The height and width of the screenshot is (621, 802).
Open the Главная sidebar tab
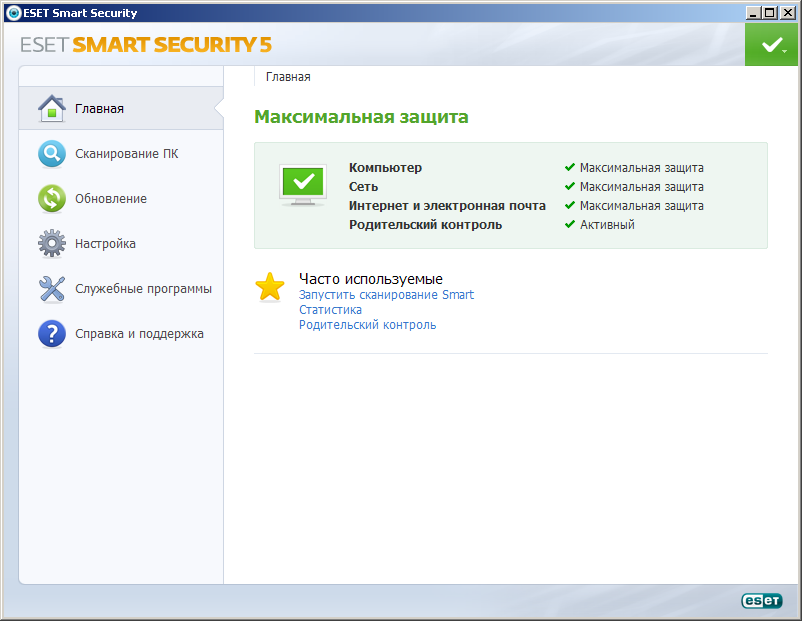(x=121, y=108)
